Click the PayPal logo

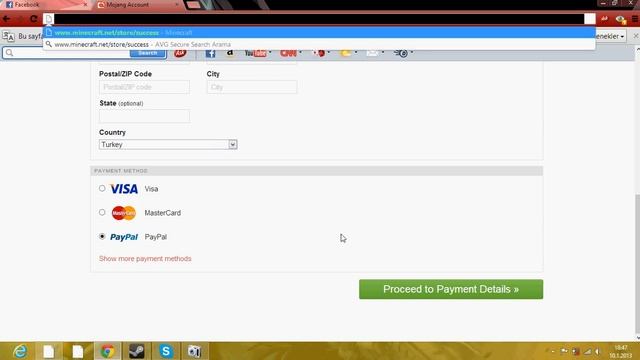click(124, 237)
